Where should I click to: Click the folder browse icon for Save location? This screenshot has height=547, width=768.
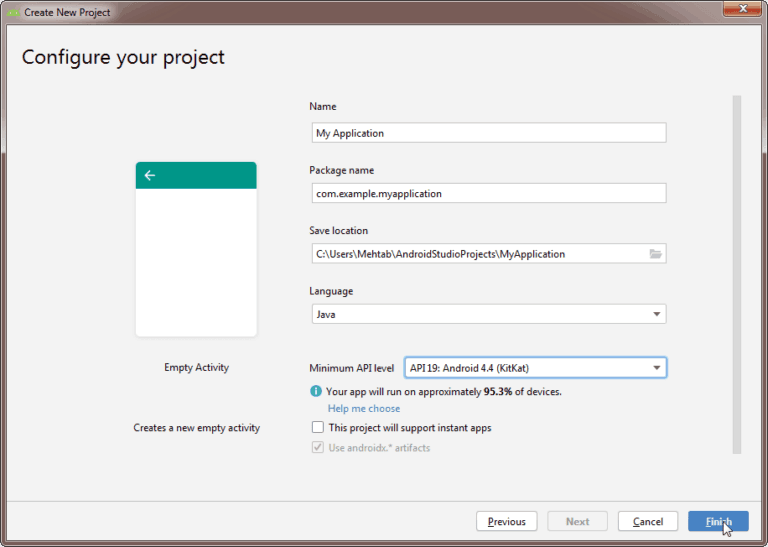coord(655,254)
